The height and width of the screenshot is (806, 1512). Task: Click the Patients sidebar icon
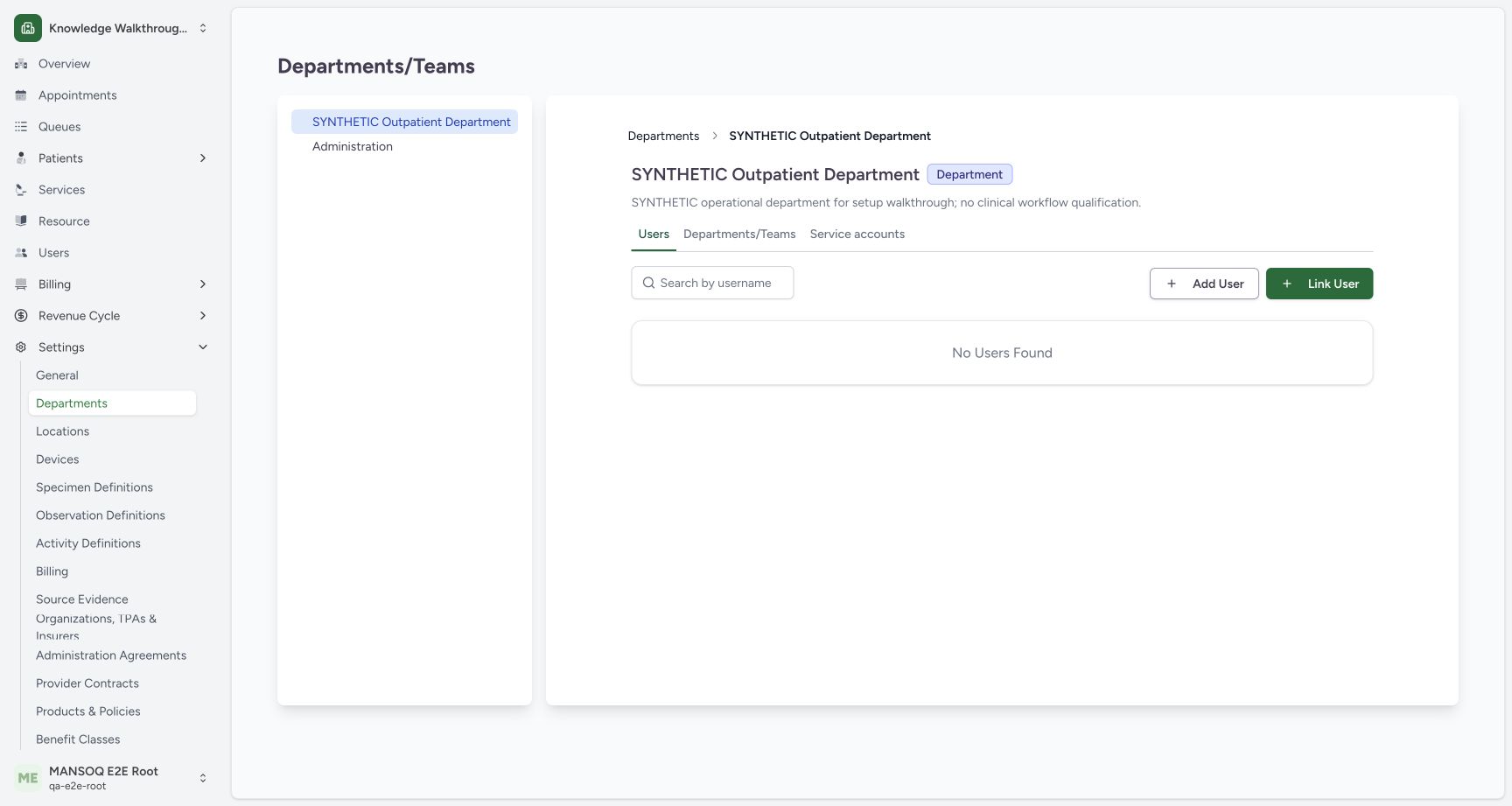(x=21, y=158)
